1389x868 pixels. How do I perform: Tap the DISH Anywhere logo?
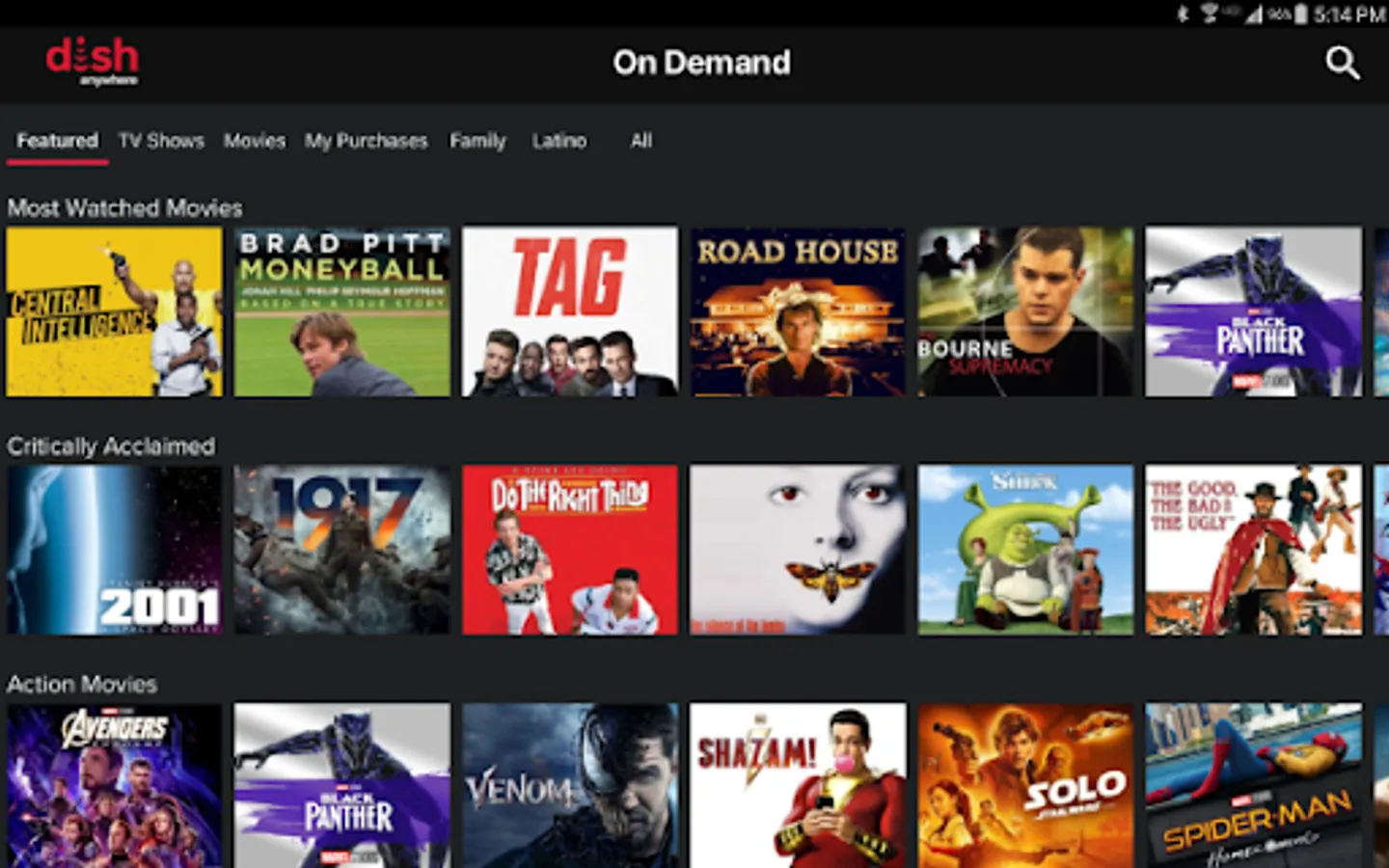[93, 62]
